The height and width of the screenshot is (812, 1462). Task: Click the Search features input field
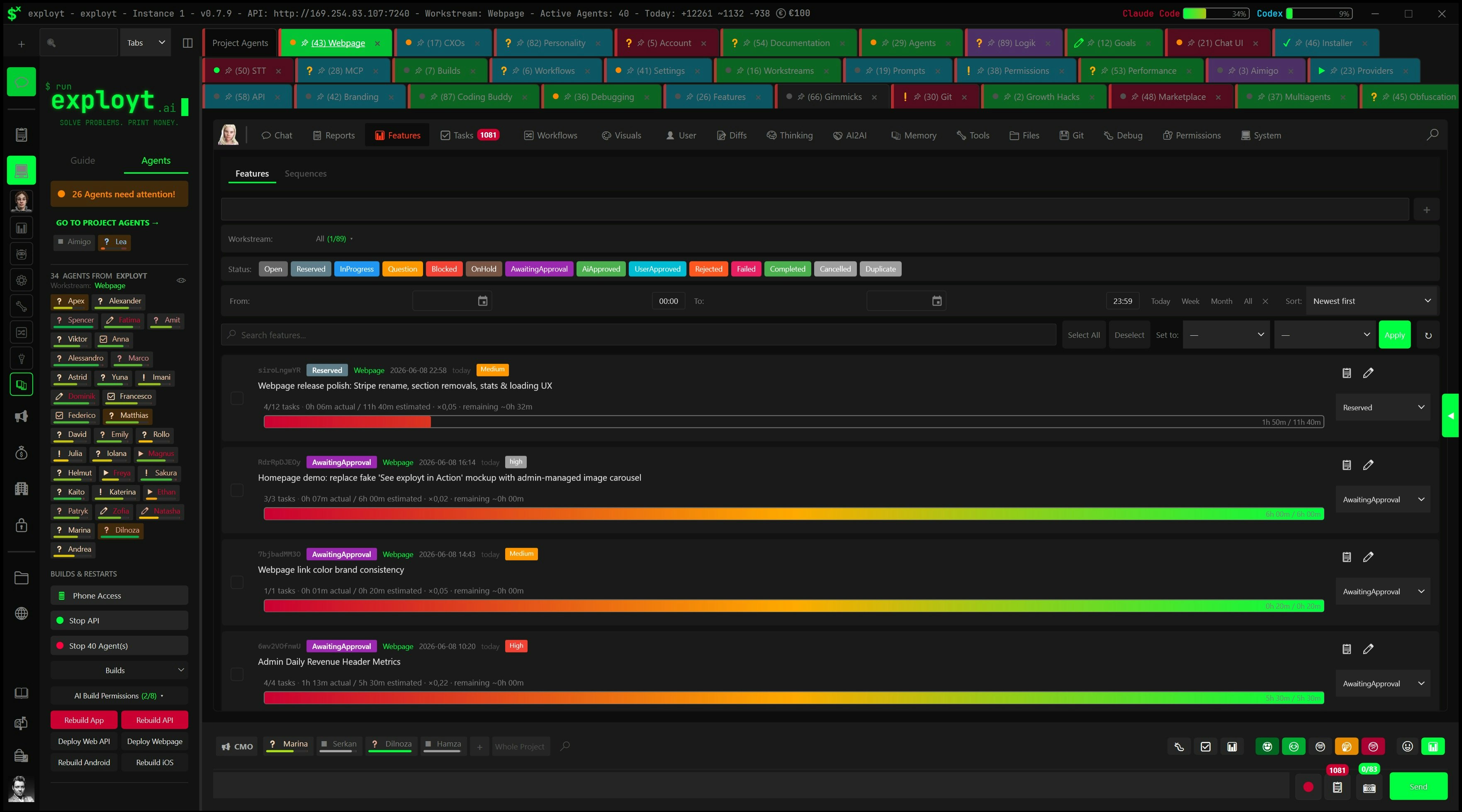tap(638, 335)
